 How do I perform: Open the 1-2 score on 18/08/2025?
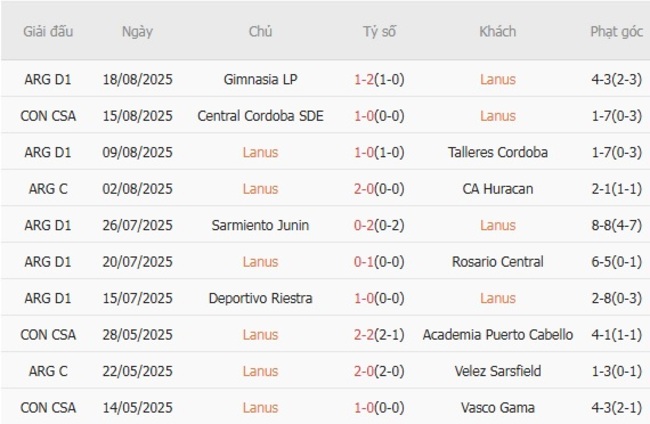click(365, 80)
